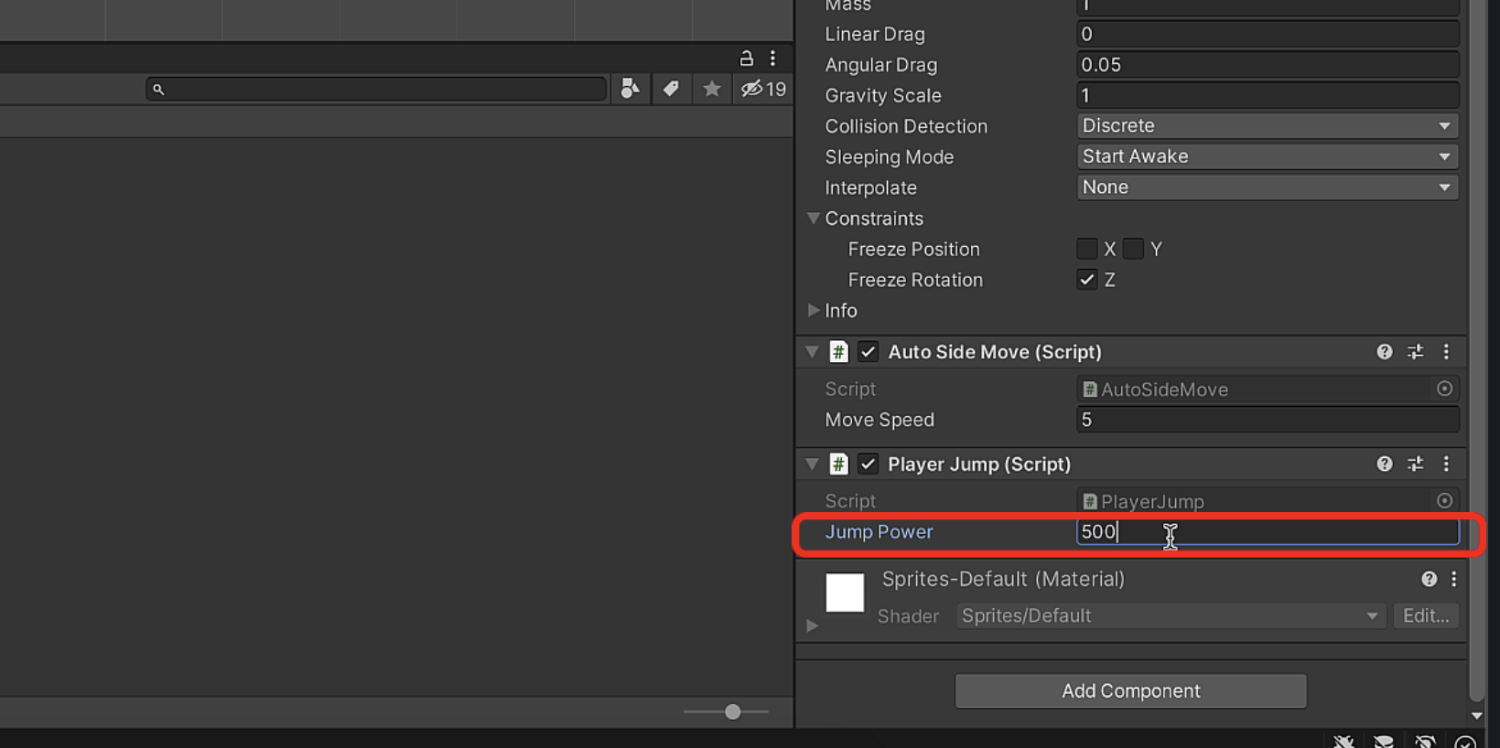The height and width of the screenshot is (748, 1500).
Task: Click the Jump Power value field
Action: [x=1267, y=532]
